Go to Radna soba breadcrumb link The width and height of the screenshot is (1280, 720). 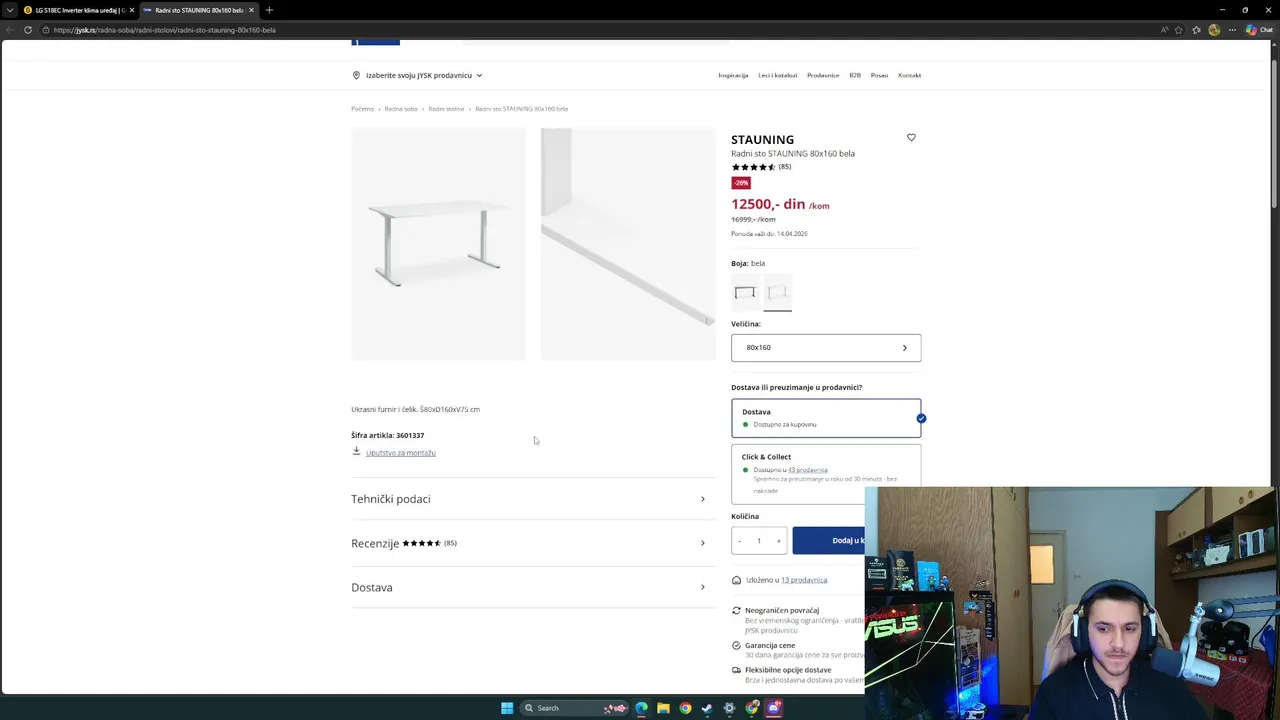tap(401, 108)
